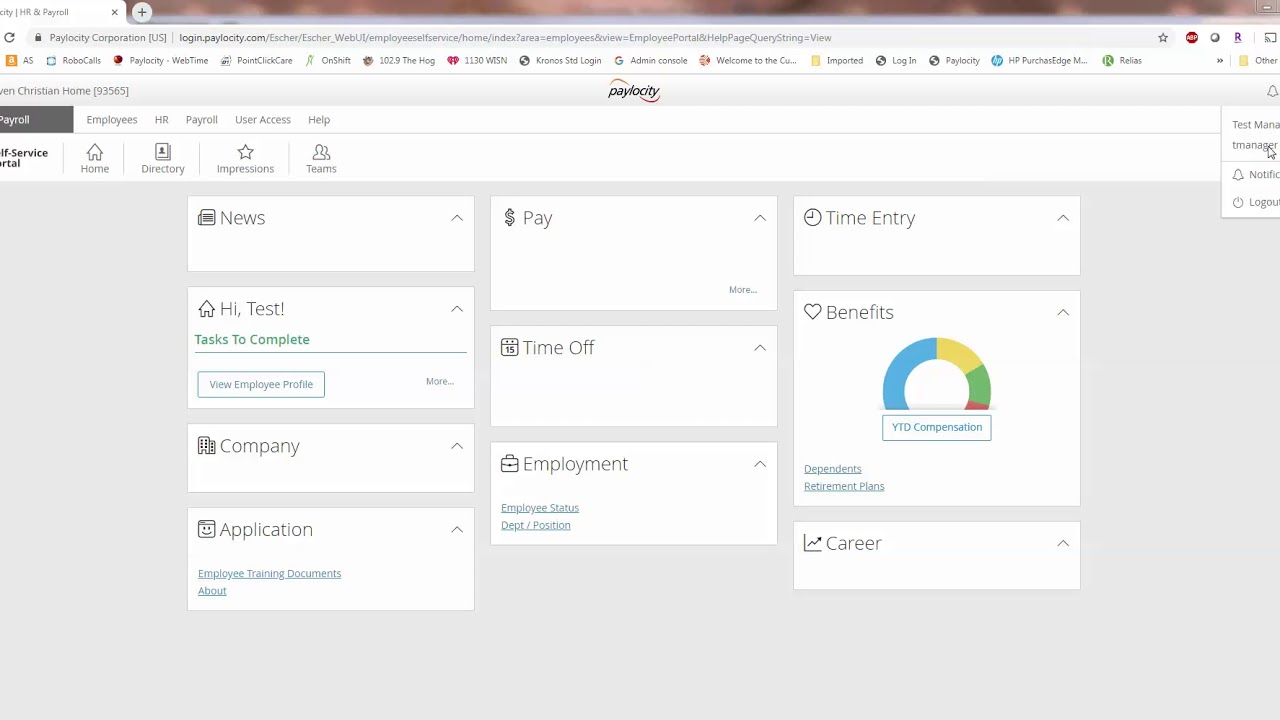The height and width of the screenshot is (720, 1280).
Task: Open the HR menu
Action: [161, 120]
